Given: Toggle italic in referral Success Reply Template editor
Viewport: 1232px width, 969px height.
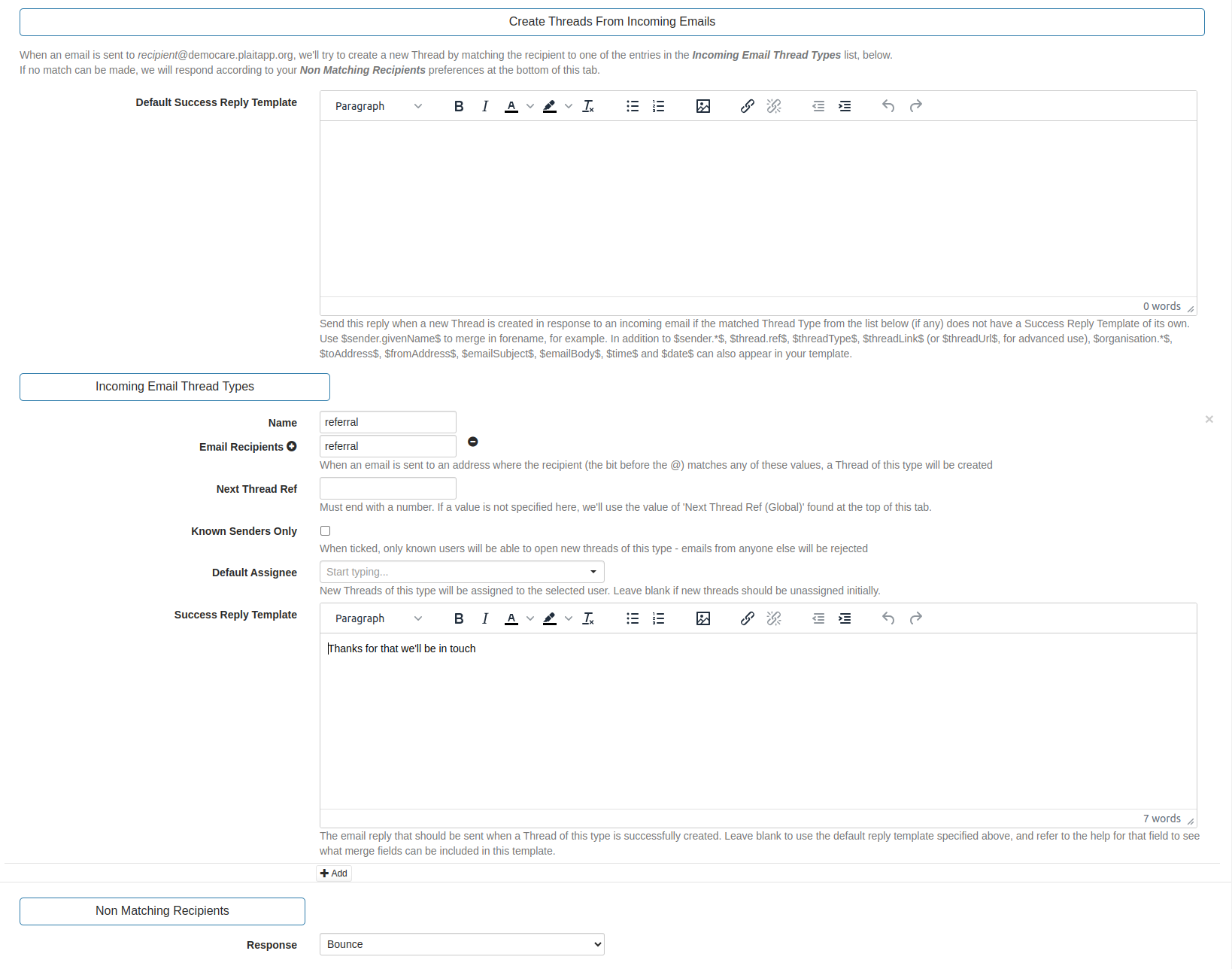Looking at the screenshot, I should (485, 618).
